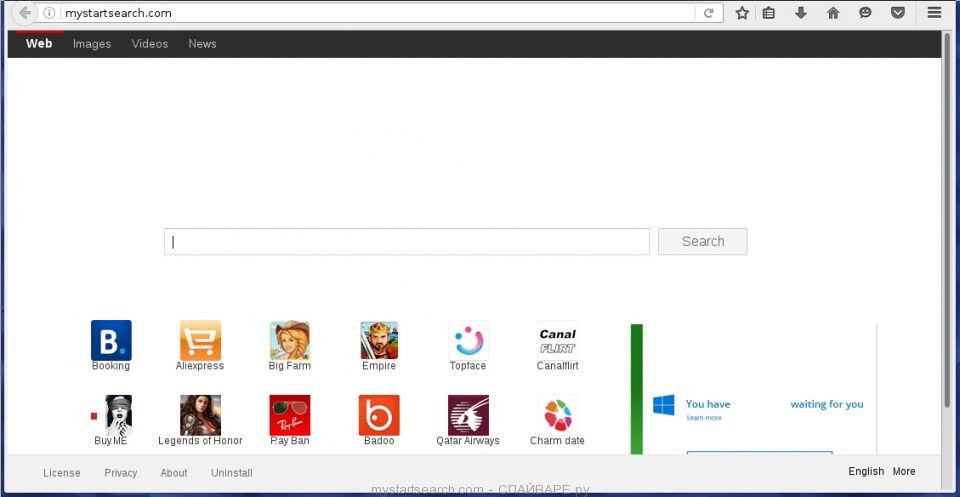Switch to the News search tab
The image size is (960, 497).
(x=202, y=44)
